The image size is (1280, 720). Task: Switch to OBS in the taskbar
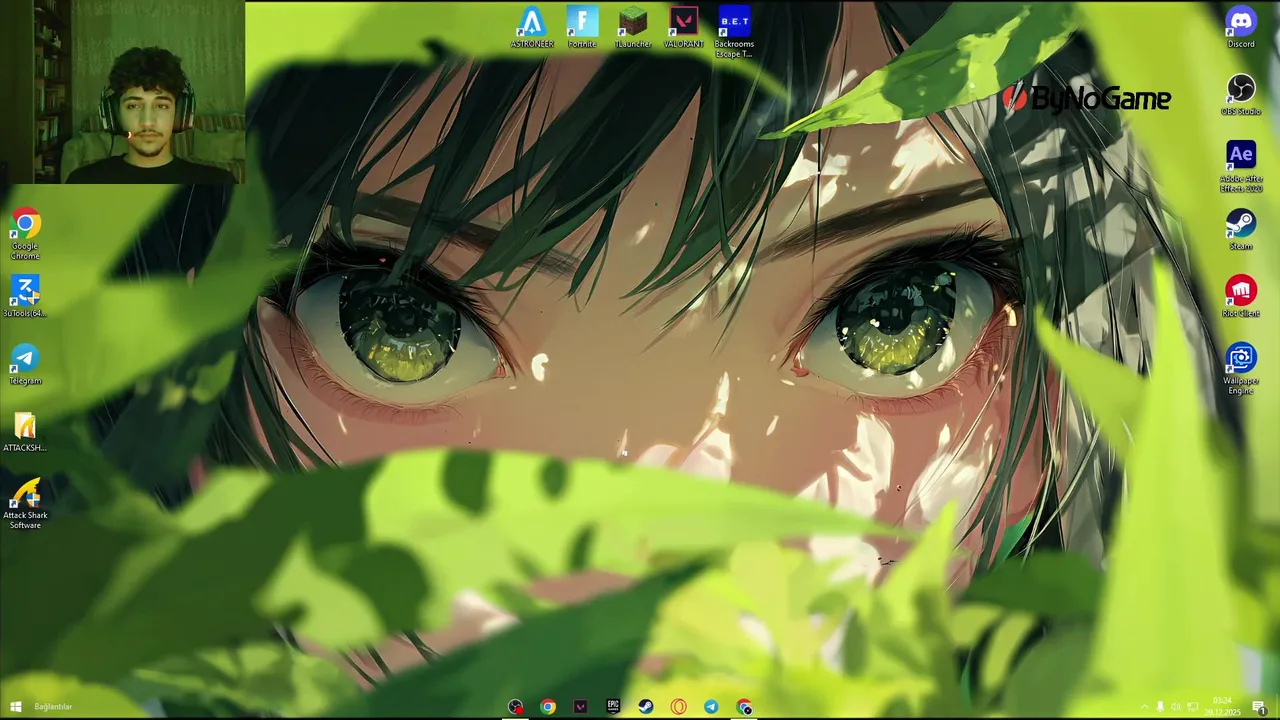[x=515, y=707]
